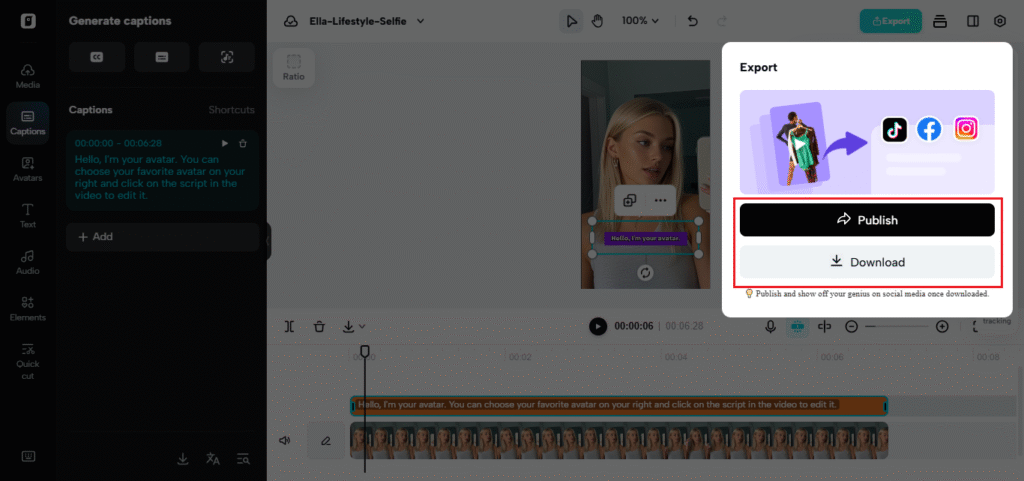This screenshot has height=481, width=1024.
Task: Open the Media sidebar panel
Action: coord(28,76)
